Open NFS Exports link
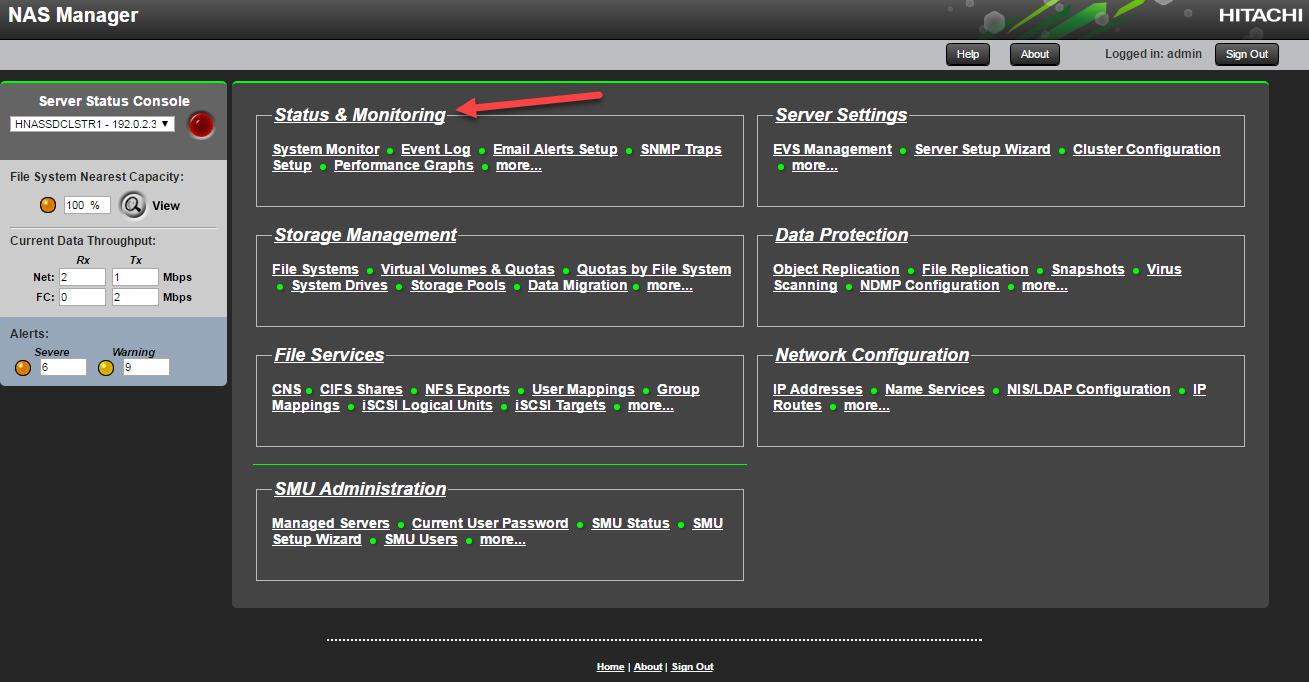The width and height of the screenshot is (1309, 682). click(467, 389)
